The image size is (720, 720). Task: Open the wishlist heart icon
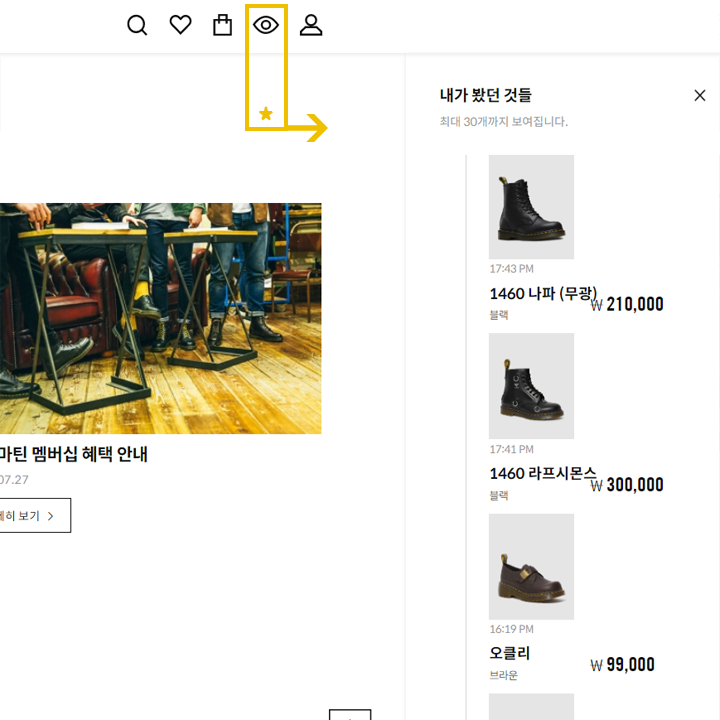click(x=180, y=25)
